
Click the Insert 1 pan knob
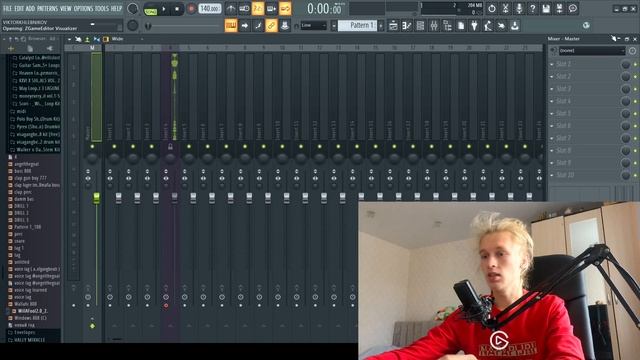(x=114, y=158)
